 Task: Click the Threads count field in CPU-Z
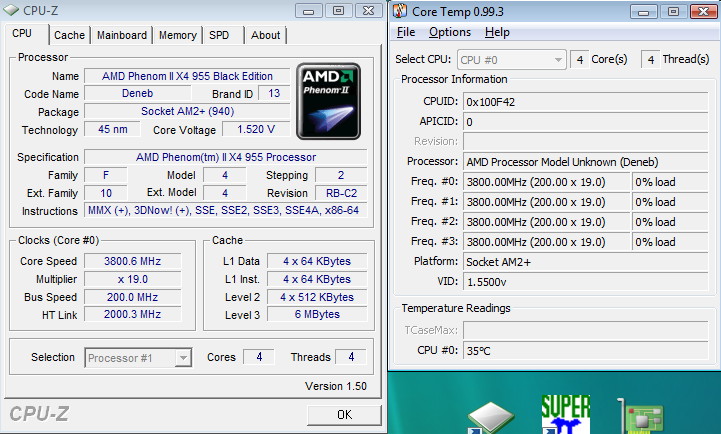(x=351, y=357)
